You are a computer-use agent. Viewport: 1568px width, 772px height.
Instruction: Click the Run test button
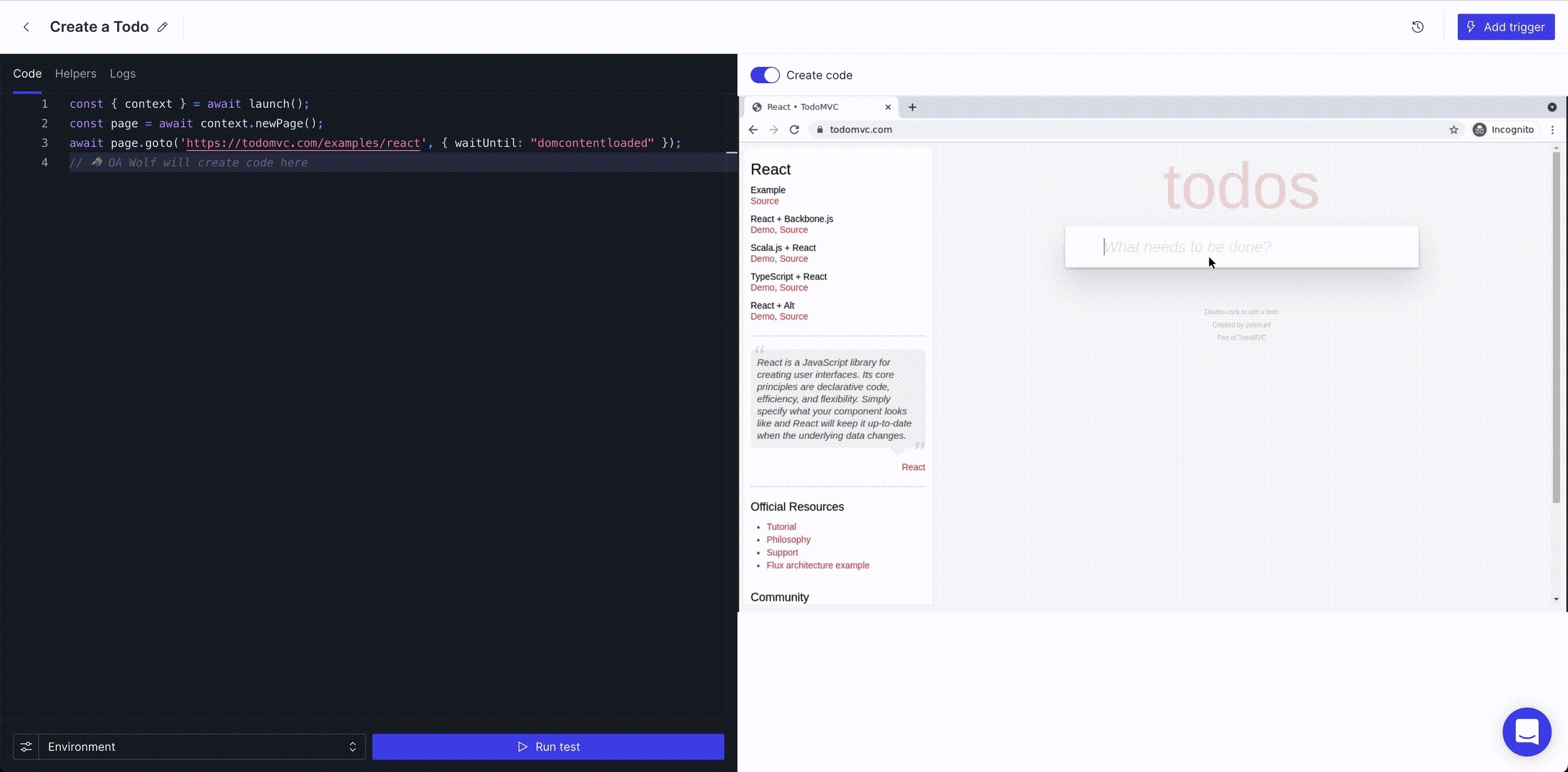[548, 746]
